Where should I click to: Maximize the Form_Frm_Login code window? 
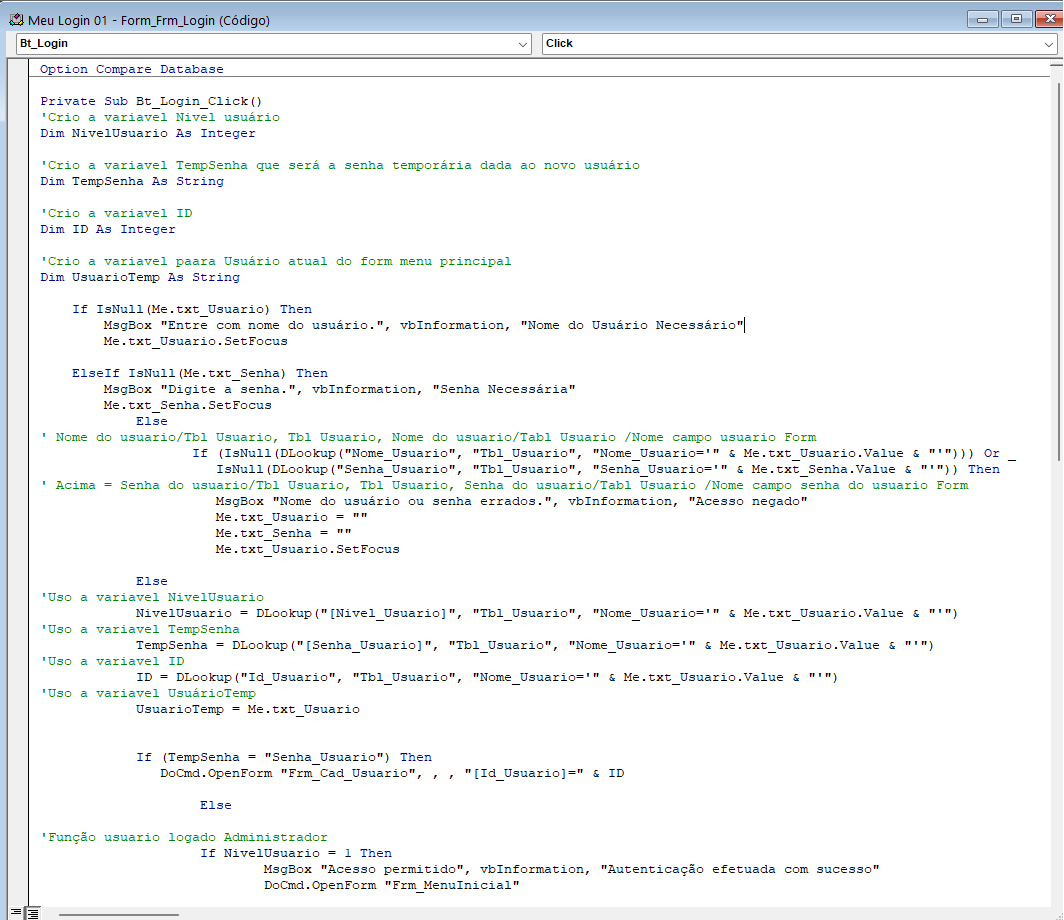coord(1016,19)
